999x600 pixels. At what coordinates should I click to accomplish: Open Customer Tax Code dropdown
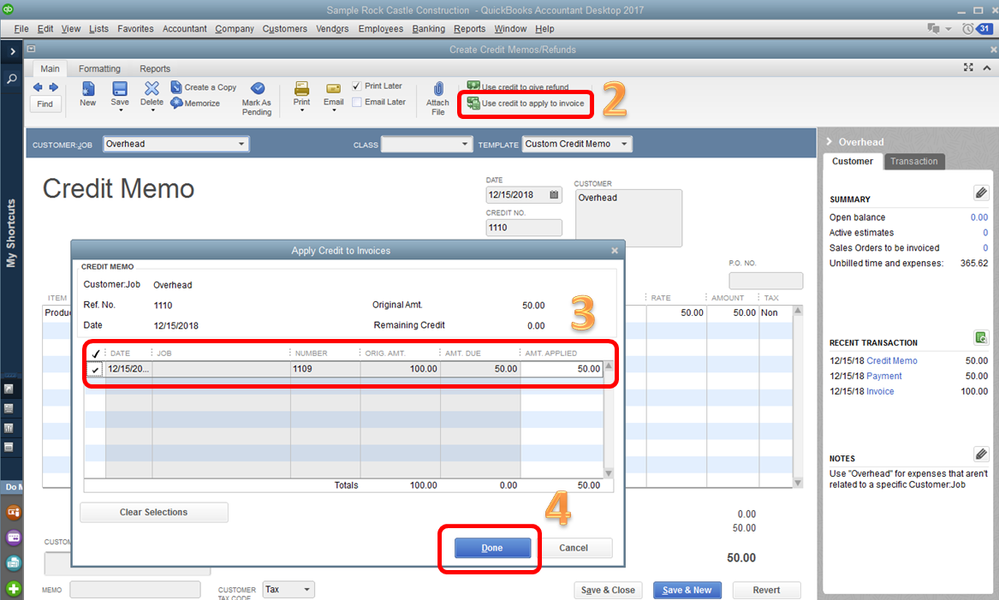[x=306, y=590]
